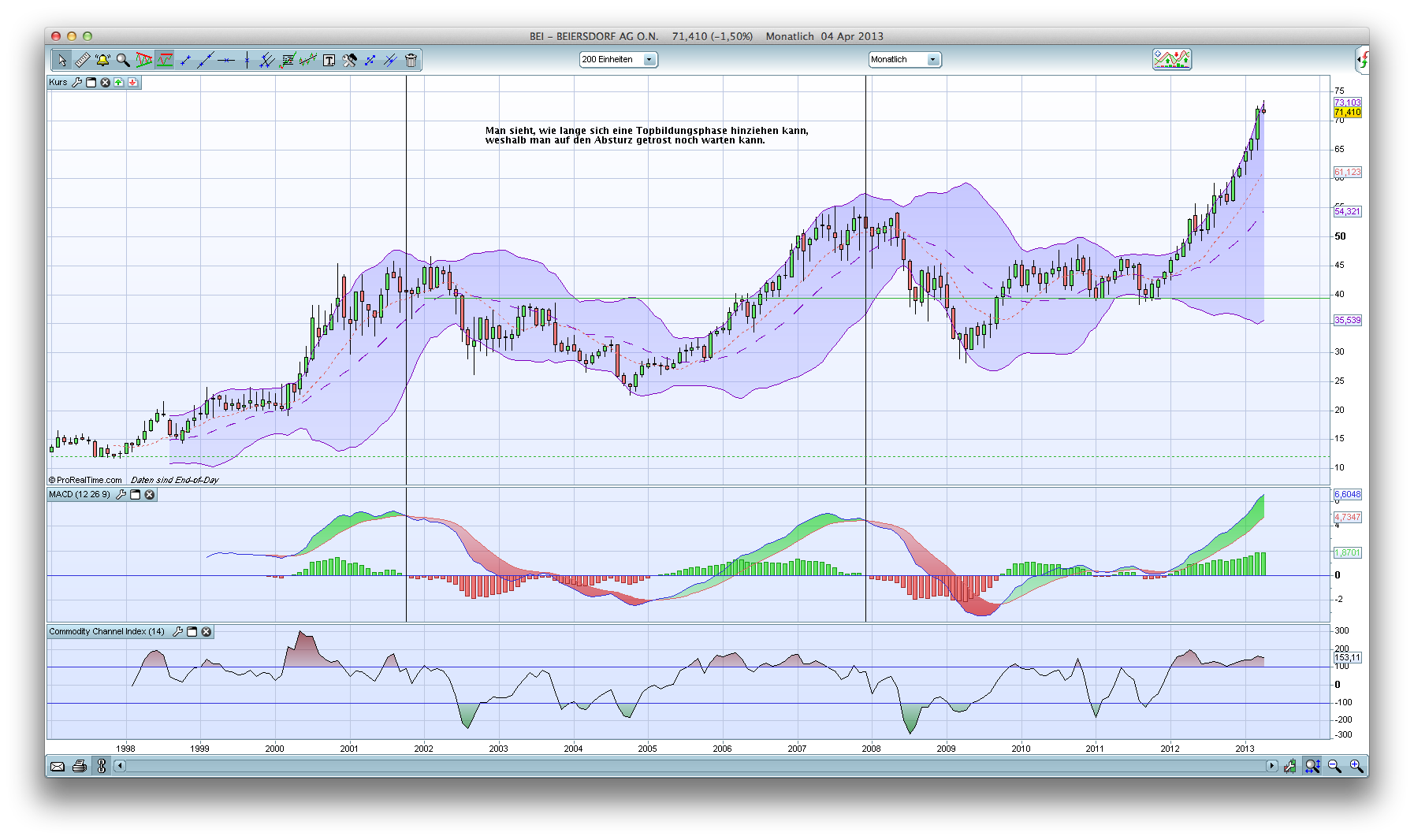Activate the magnifying glass zoom tool
1414x840 pixels.
[x=123, y=60]
